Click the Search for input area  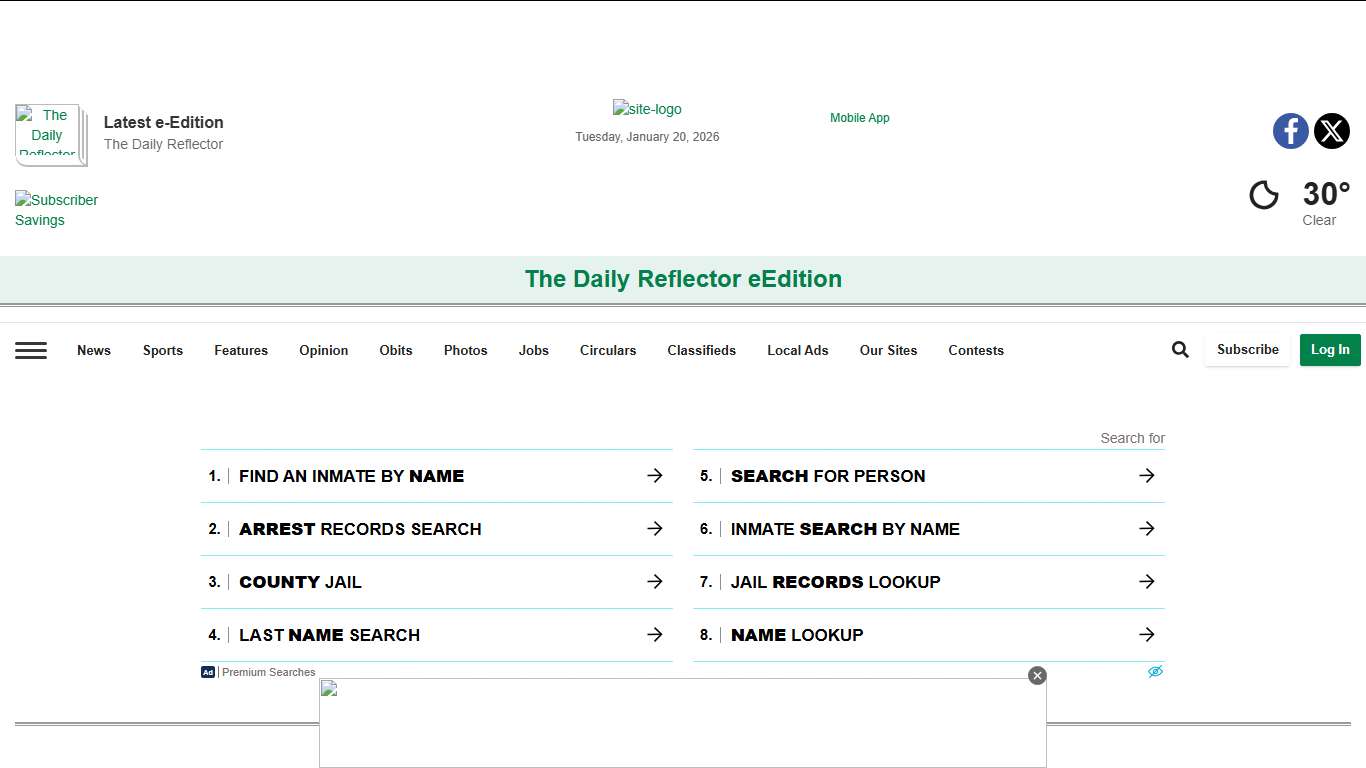[1131, 438]
